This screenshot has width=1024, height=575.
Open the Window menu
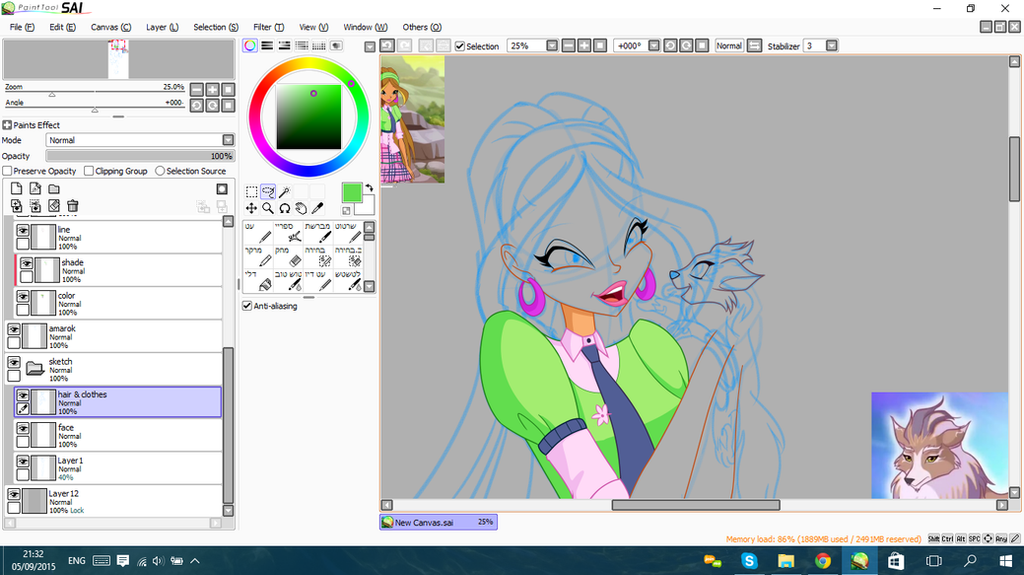(365, 27)
